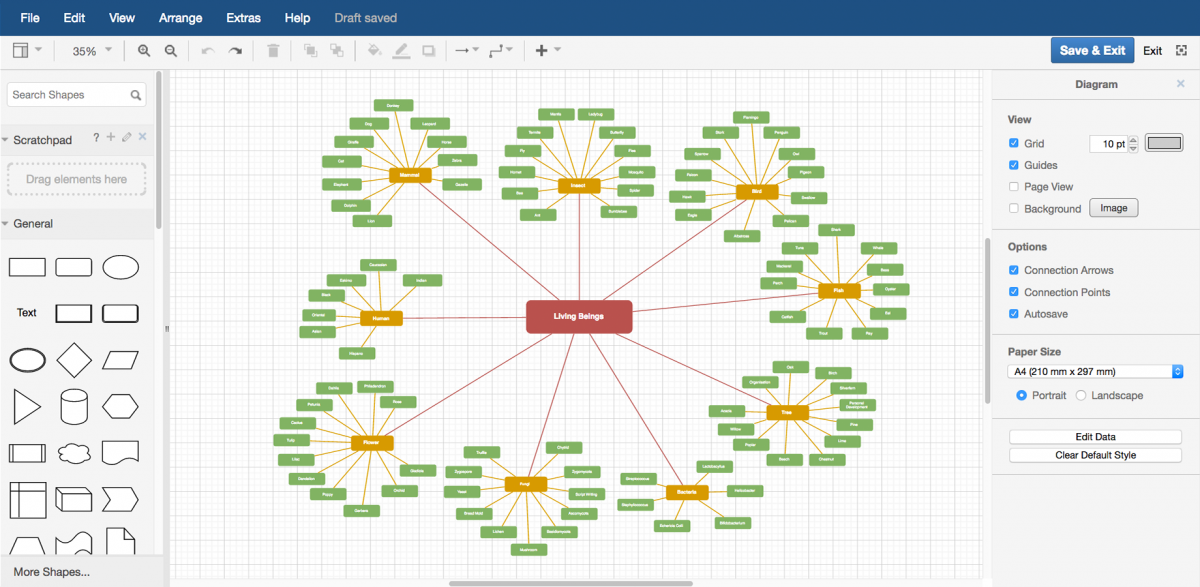Open the zoom percentage dropdown
Screen dimensions: 1200x587
pyautogui.click(x=89, y=50)
